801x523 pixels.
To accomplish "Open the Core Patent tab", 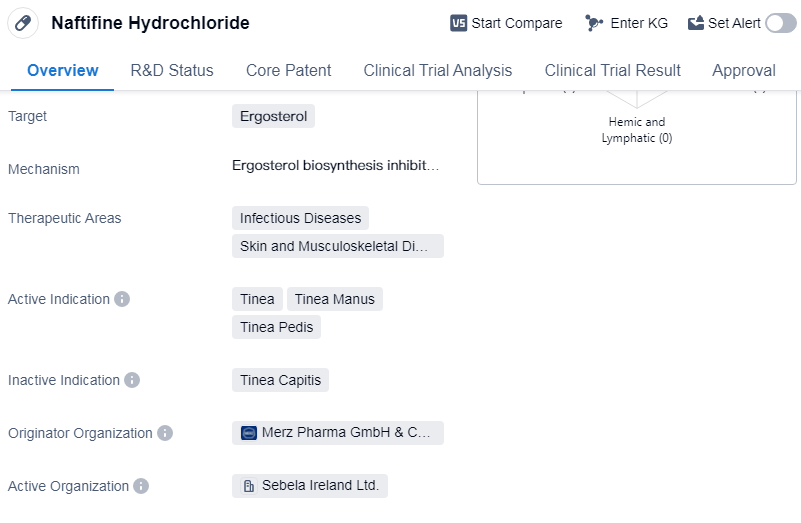I will point(289,70).
